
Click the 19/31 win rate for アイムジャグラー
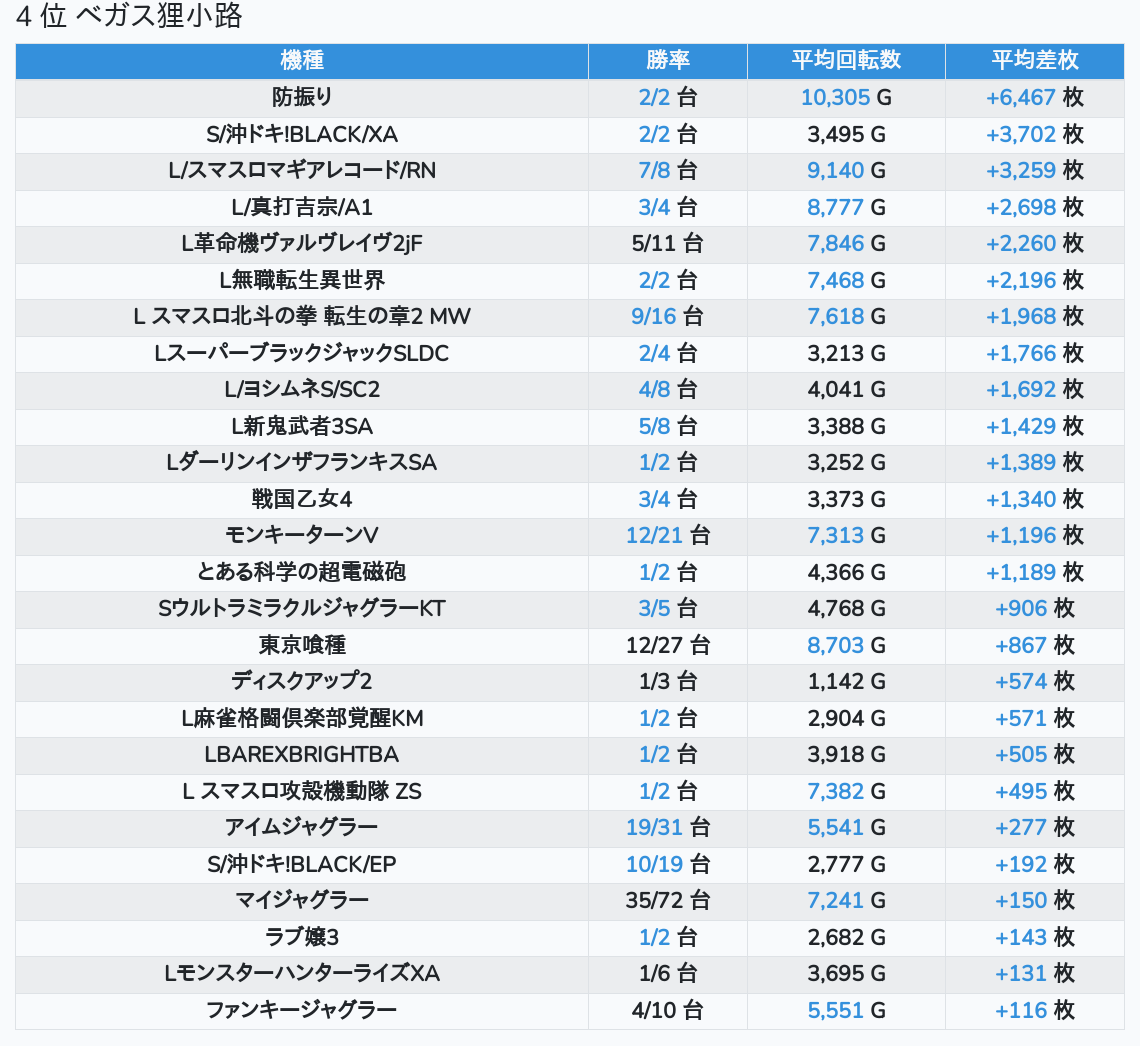(654, 828)
